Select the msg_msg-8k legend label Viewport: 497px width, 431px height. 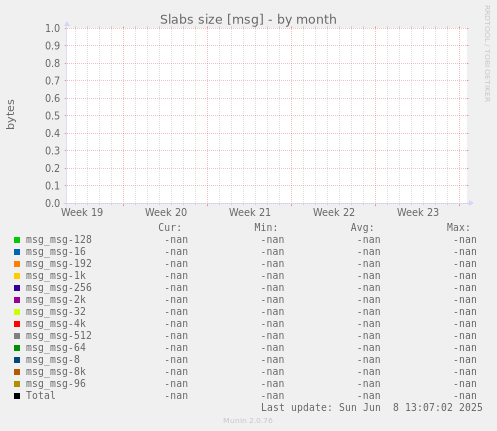tap(56, 372)
